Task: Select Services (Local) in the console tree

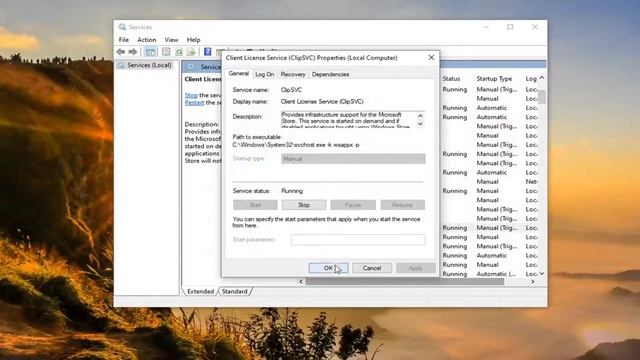Action: click(x=149, y=65)
